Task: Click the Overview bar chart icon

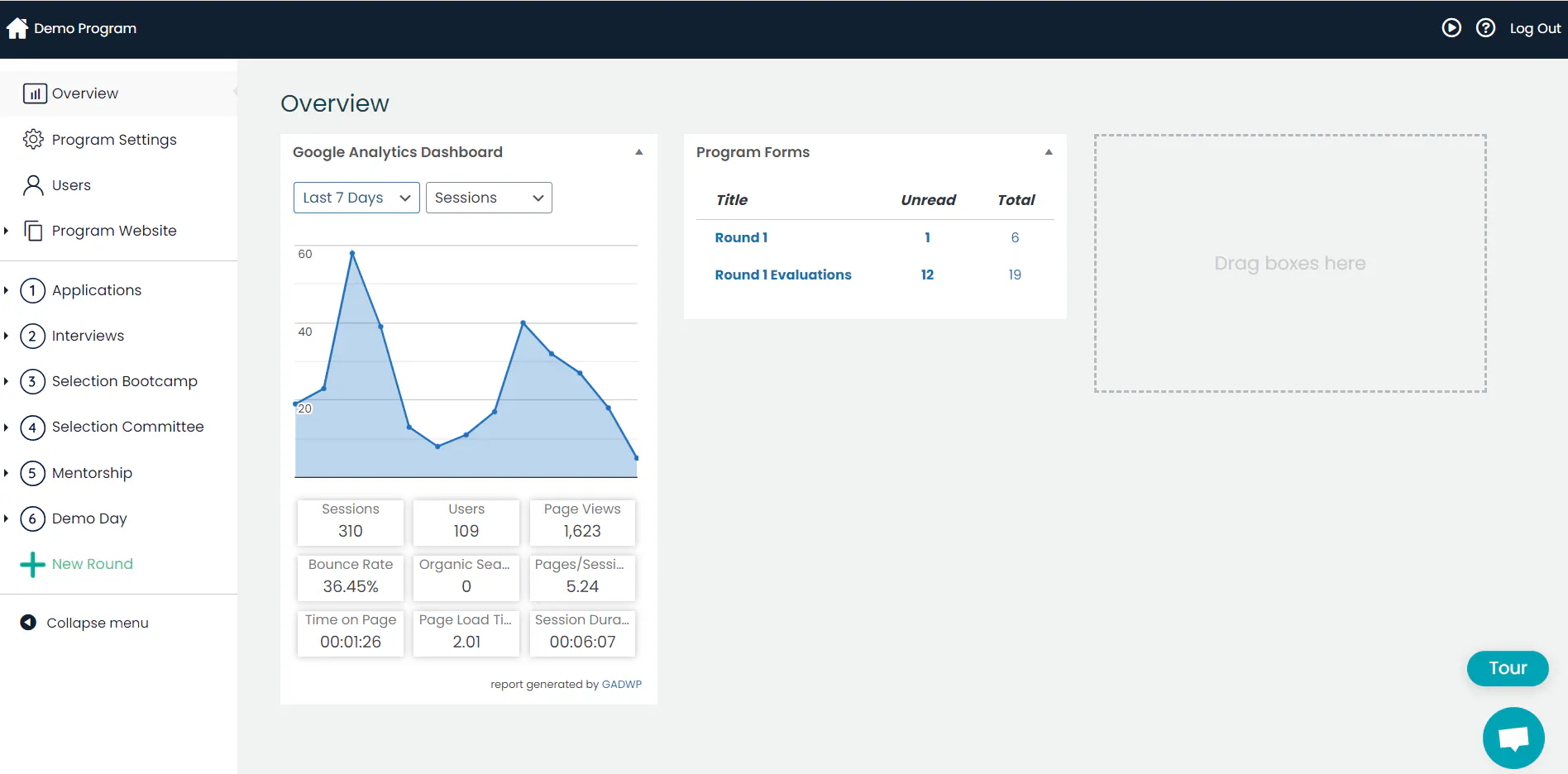Action: point(34,93)
